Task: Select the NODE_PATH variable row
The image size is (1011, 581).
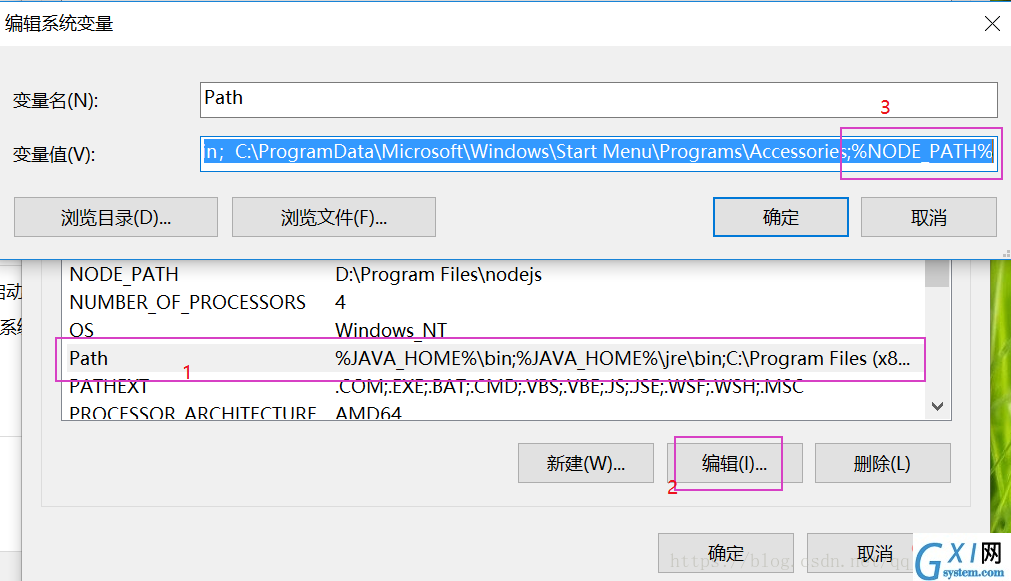Action: pos(494,274)
